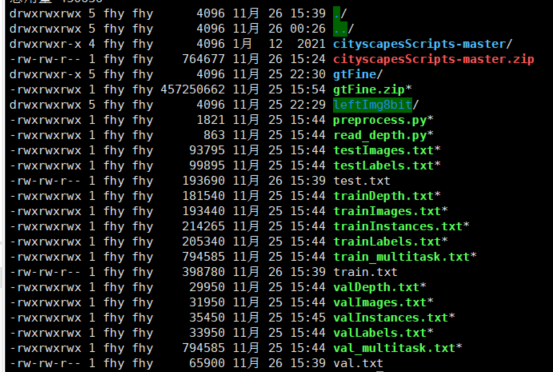The width and height of the screenshot is (553, 372).
Task: Click the year 2021 in the date column
Action: [311, 44]
